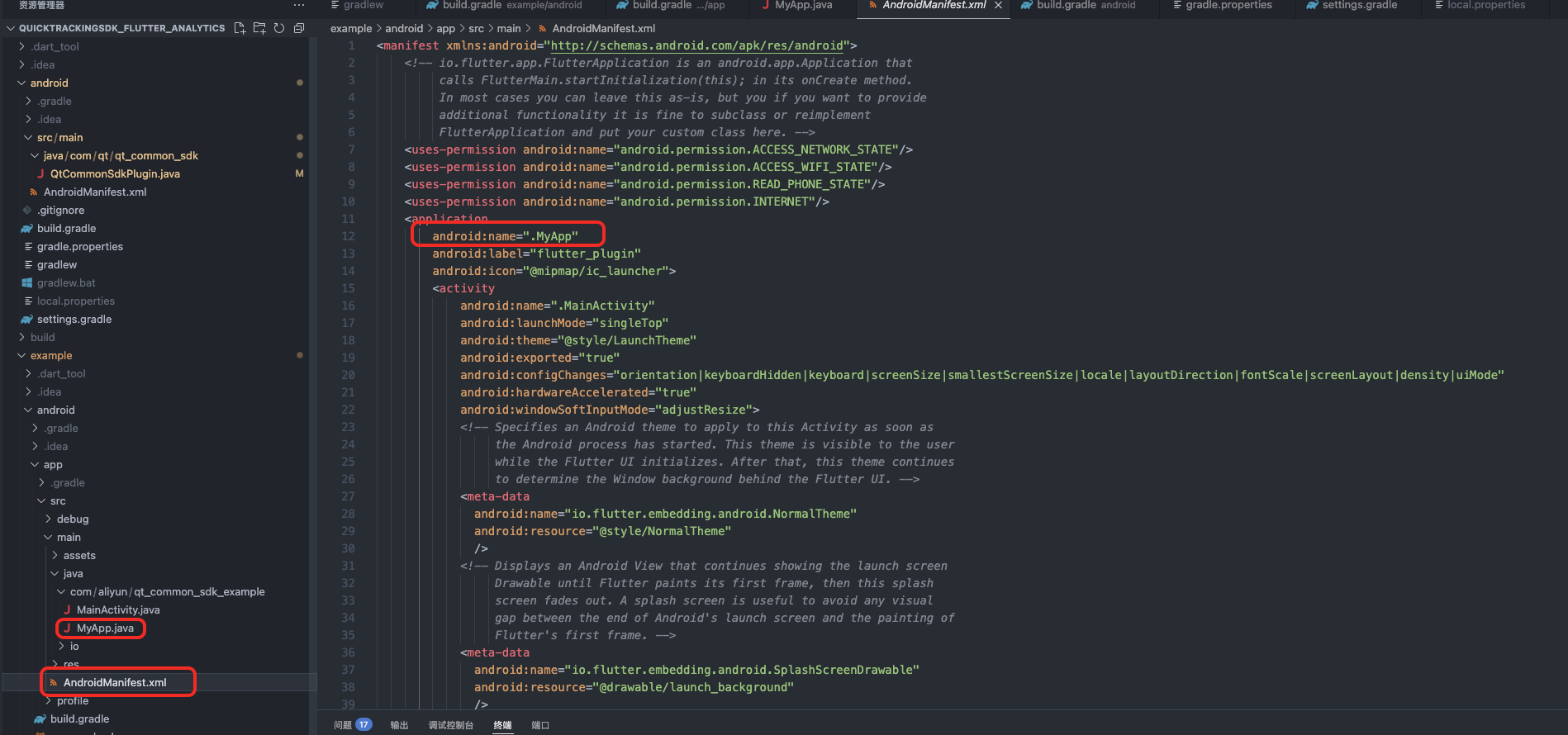The image size is (1568, 735).
Task: Expand the assets folder
Action: coord(79,555)
